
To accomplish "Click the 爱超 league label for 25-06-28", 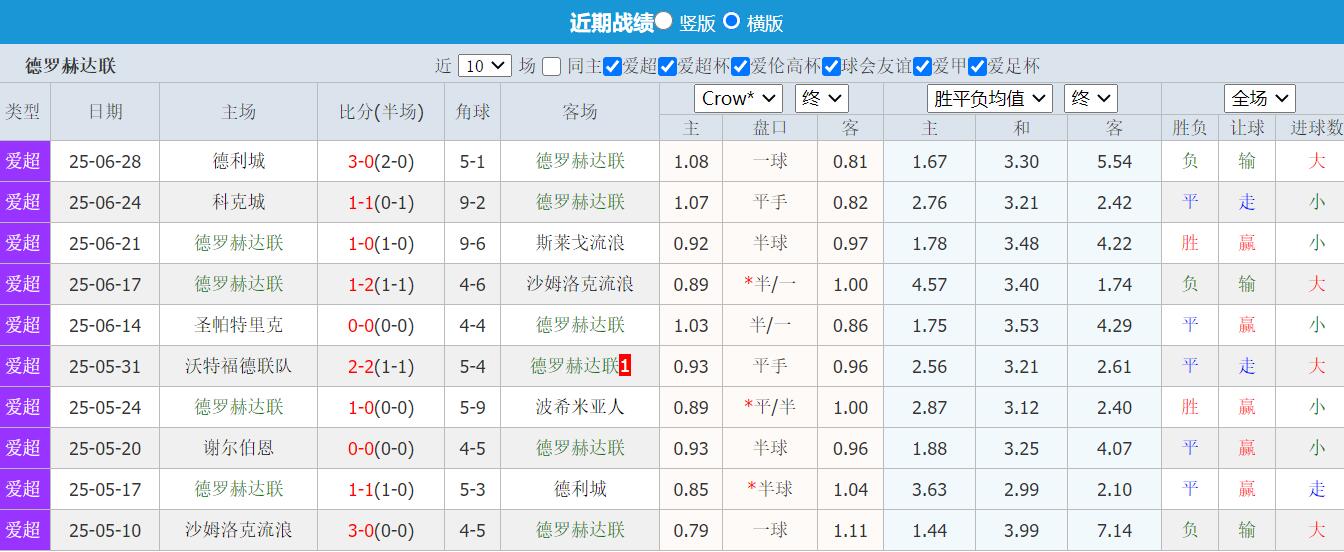I will pos(24,161).
